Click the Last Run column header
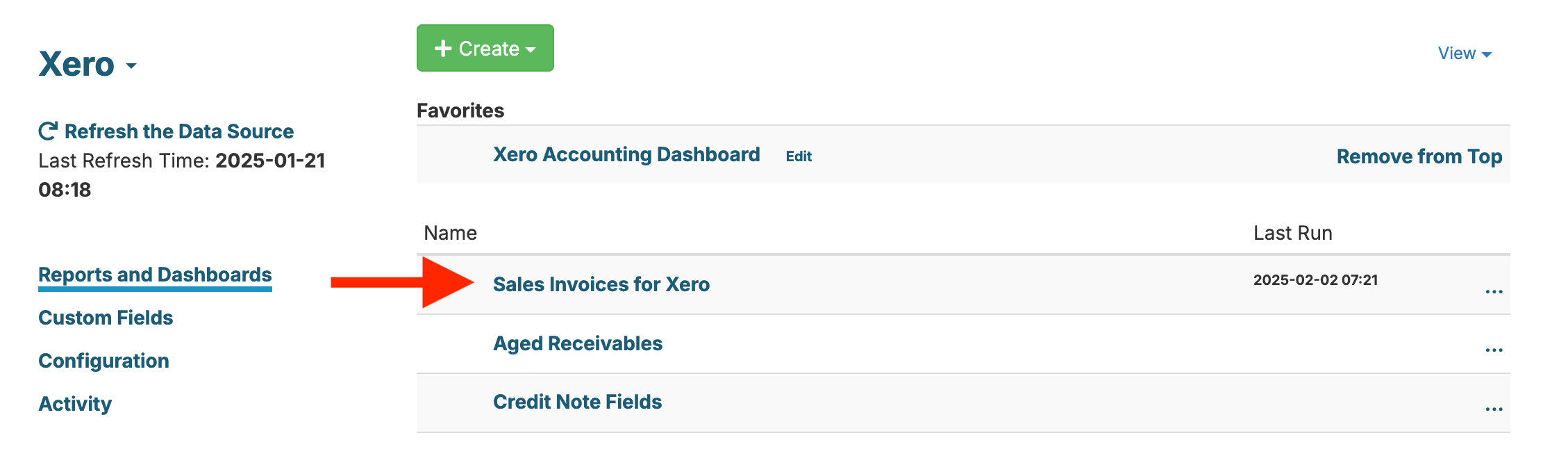This screenshot has width=1568, height=449. (x=1292, y=233)
